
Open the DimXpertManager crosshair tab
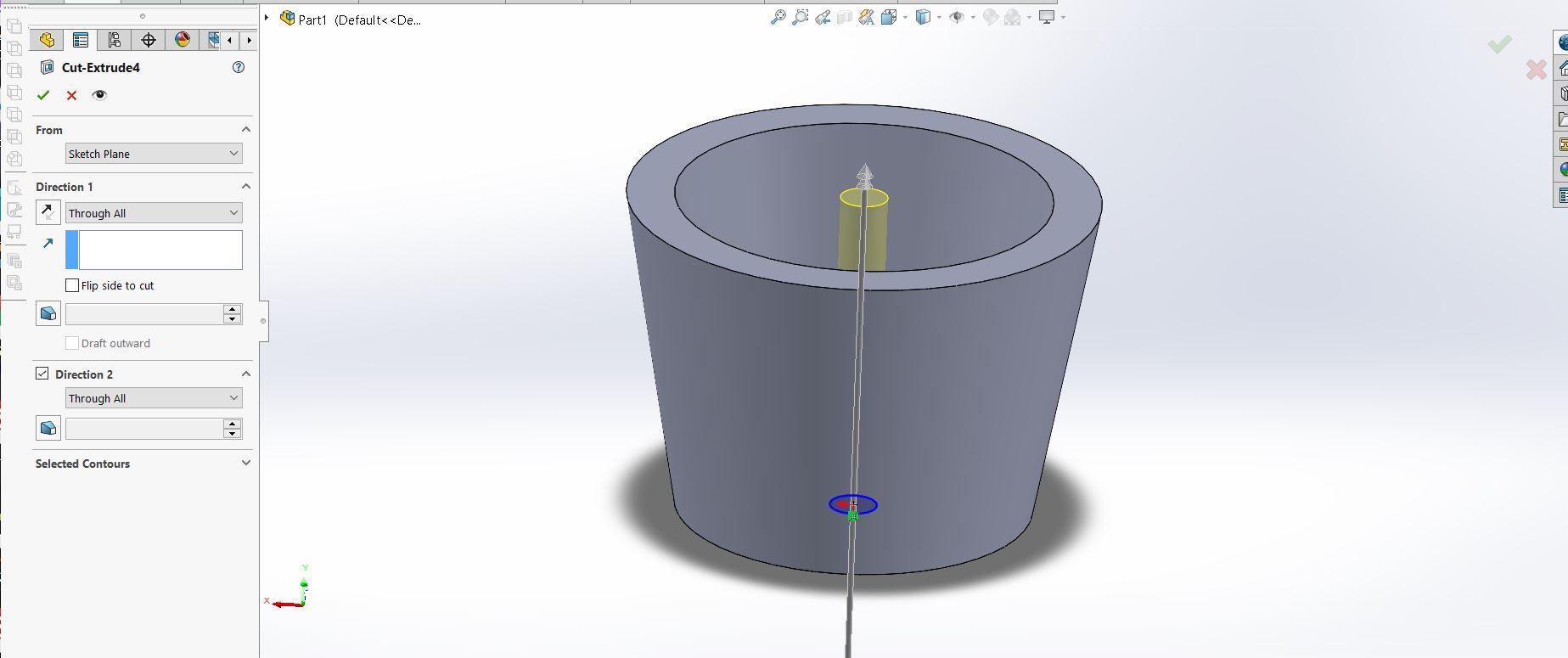[x=149, y=40]
